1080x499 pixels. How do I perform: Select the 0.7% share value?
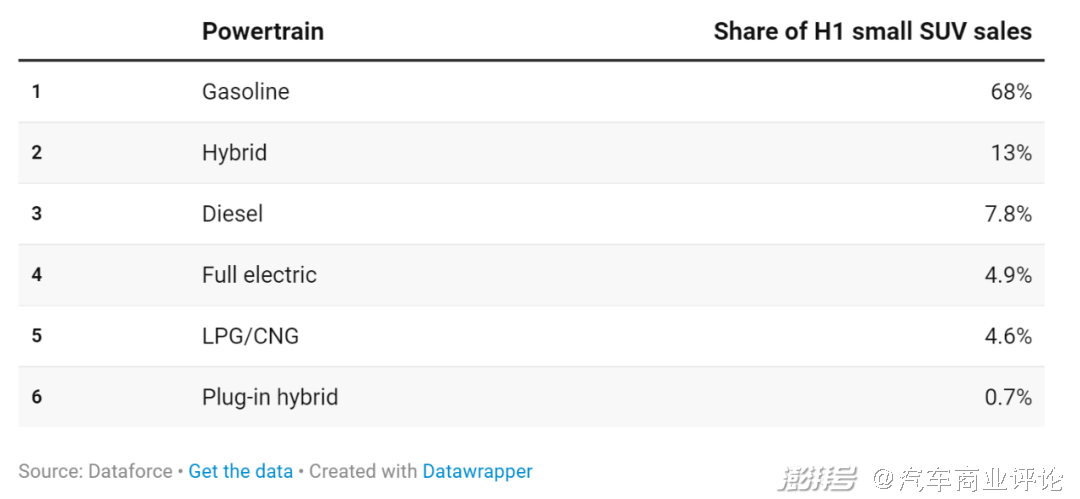(x=1008, y=397)
